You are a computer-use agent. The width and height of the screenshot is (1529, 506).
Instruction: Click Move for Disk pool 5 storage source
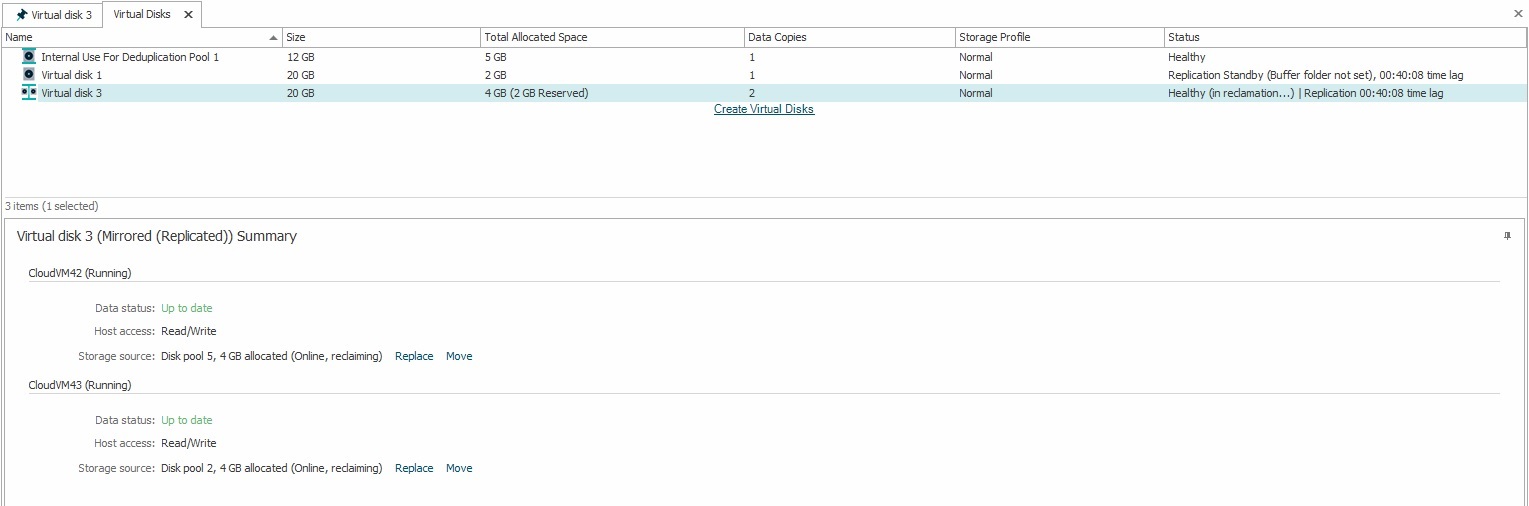tap(459, 357)
